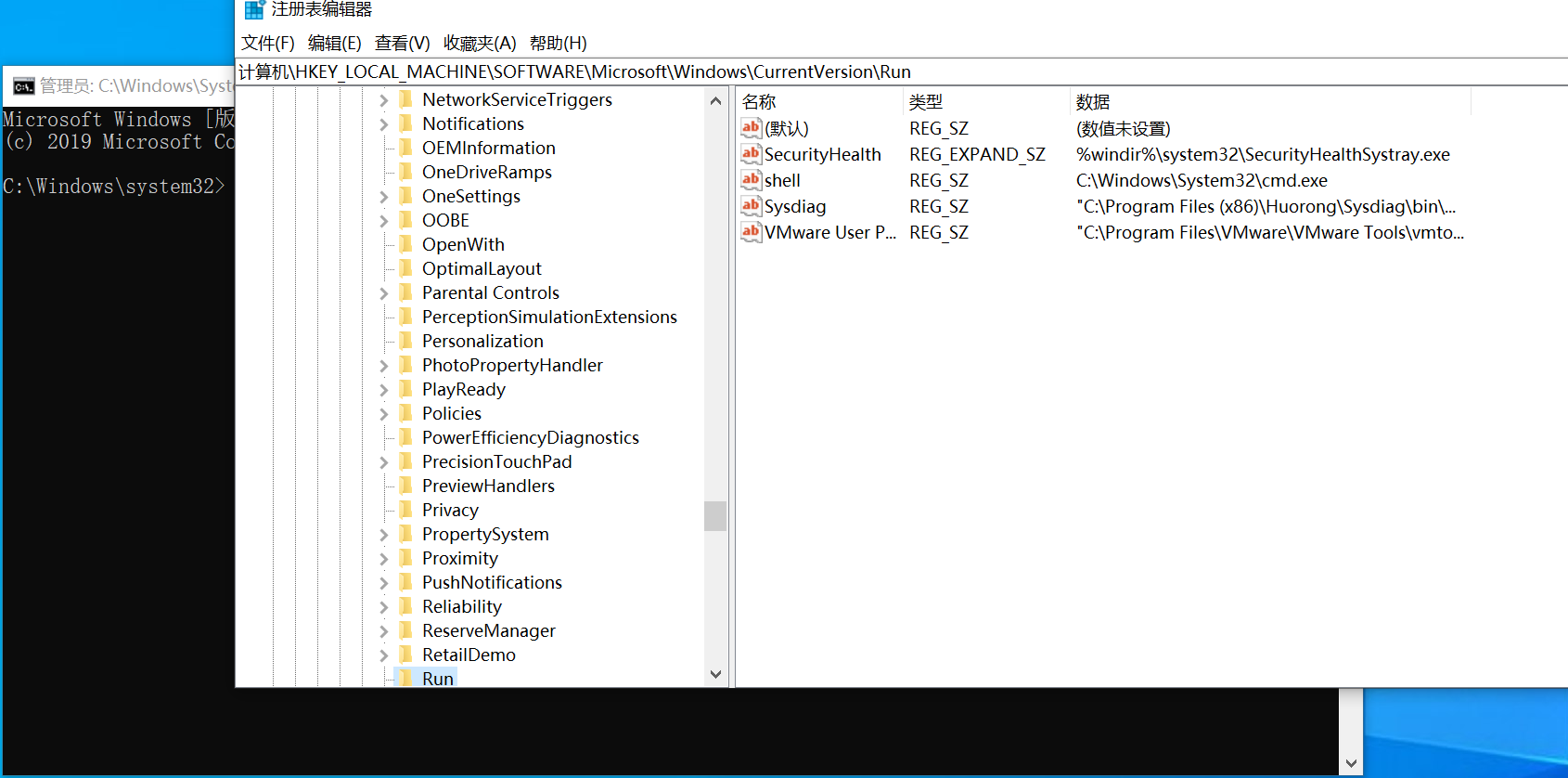Click the Registry Editor title bar icon
The height and width of the screenshot is (778, 1568).
tap(254, 10)
